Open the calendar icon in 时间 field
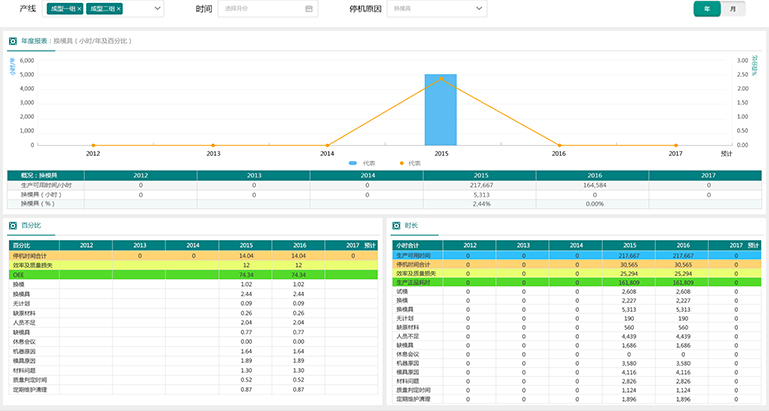Screen dimensions: 769x411 tap(309, 9)
